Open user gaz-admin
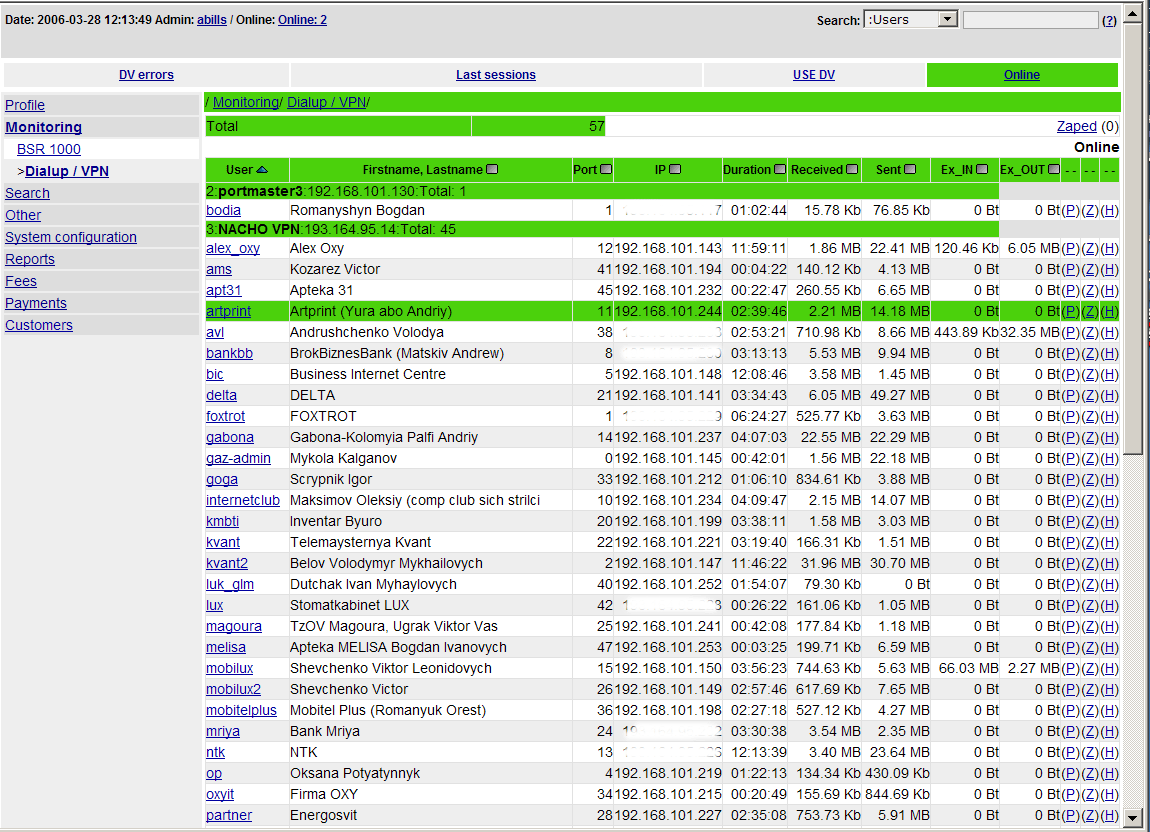Viewport: 1150px width, 832px height. click(238, 459)
